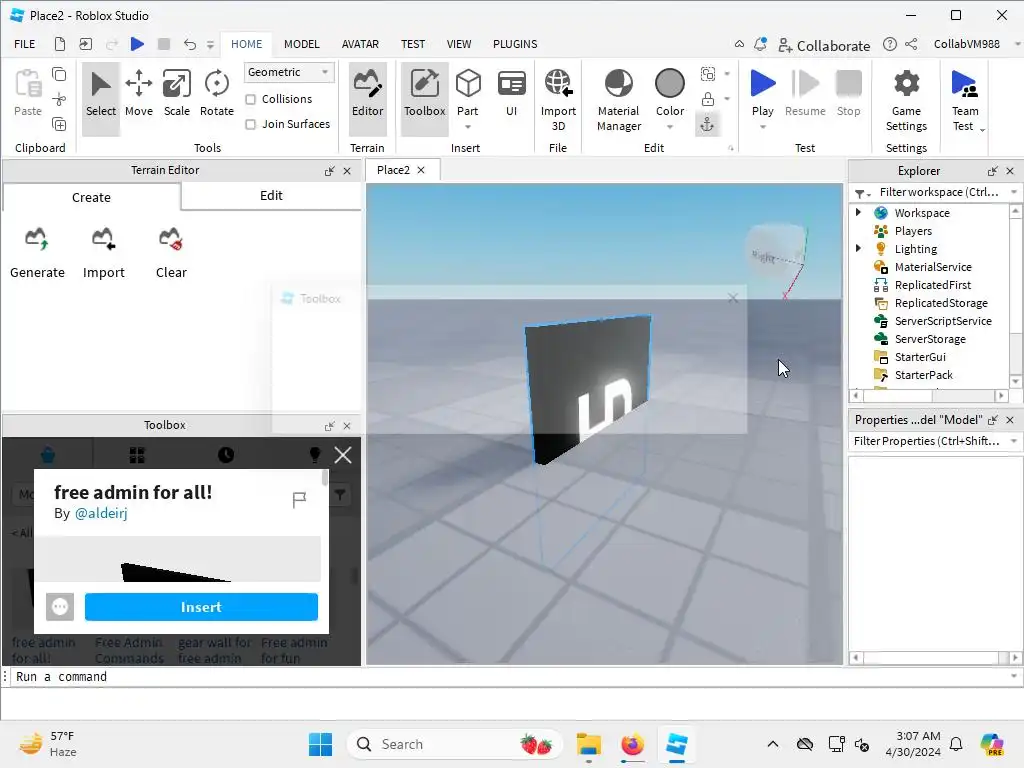Viewport: 1024px width, 768px height.
Task: Click the asset more options button
Action: pyautogui.click(x=60, y=607)
